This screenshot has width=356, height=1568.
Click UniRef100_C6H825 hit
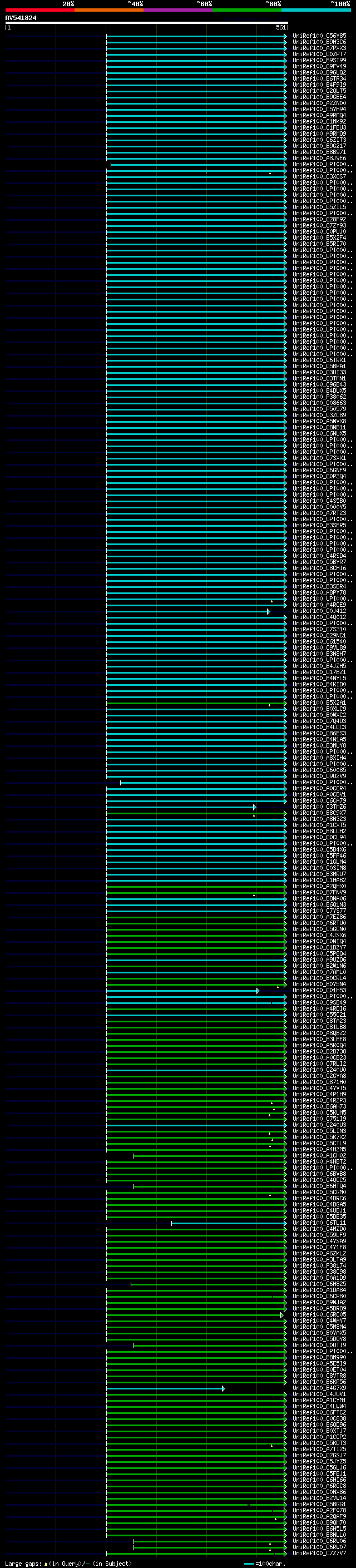click(x=319, y=1284)
